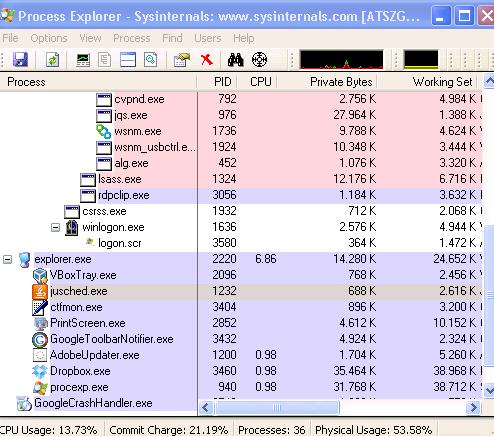
Task: Click the ctfmon.exe pen icon
Action: [40, 308]
